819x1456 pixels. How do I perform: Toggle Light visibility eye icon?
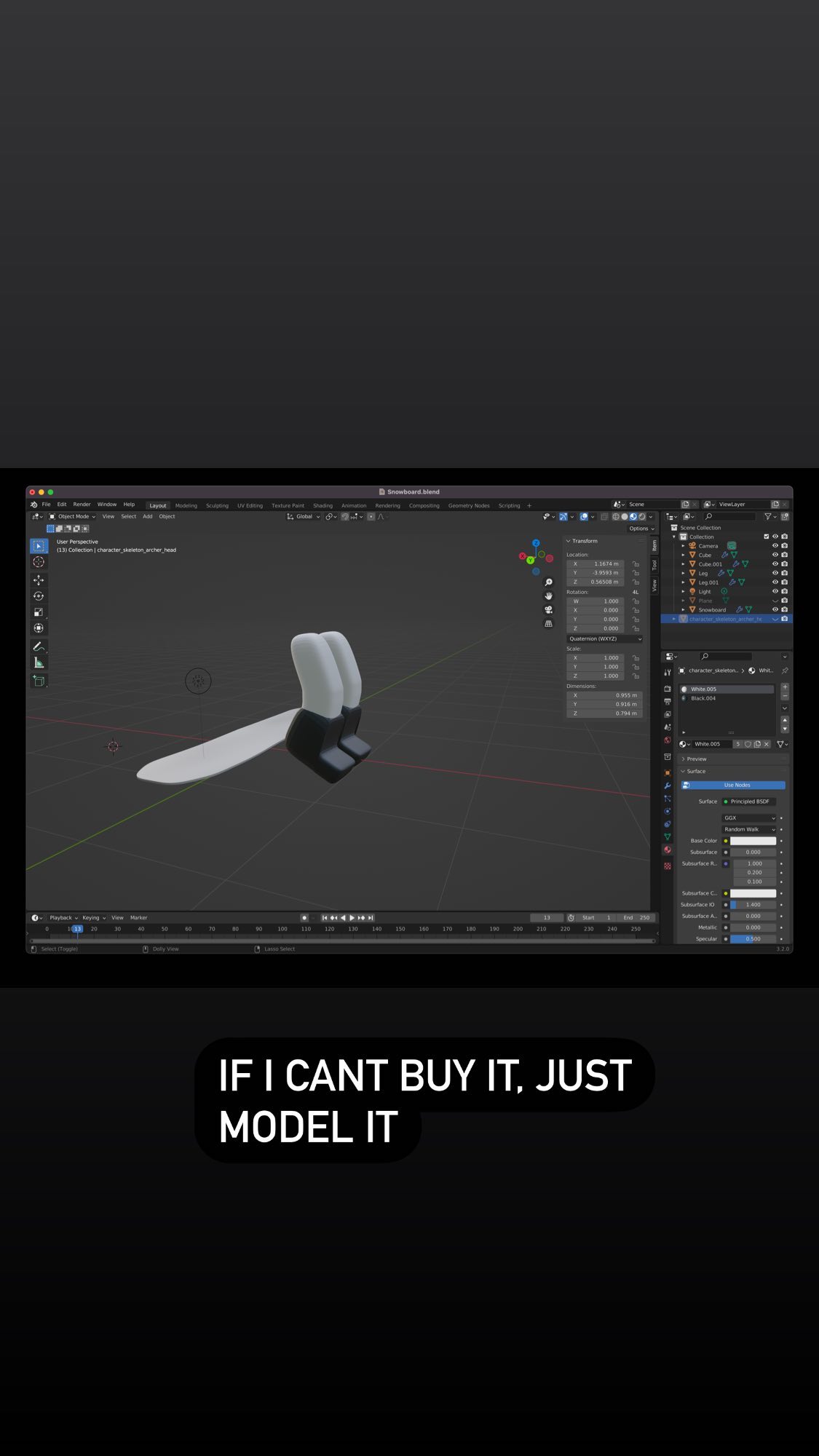click(775, 591)
